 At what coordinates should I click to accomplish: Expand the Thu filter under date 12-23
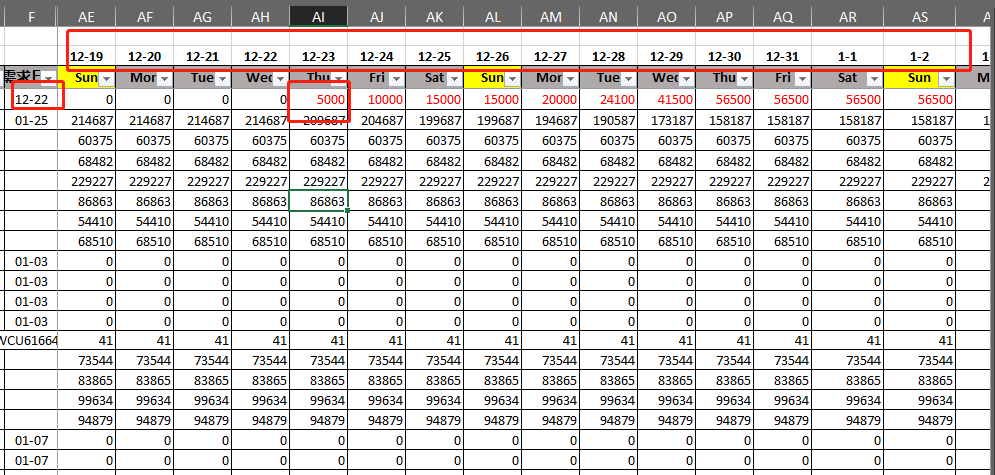tap(338, 78)
